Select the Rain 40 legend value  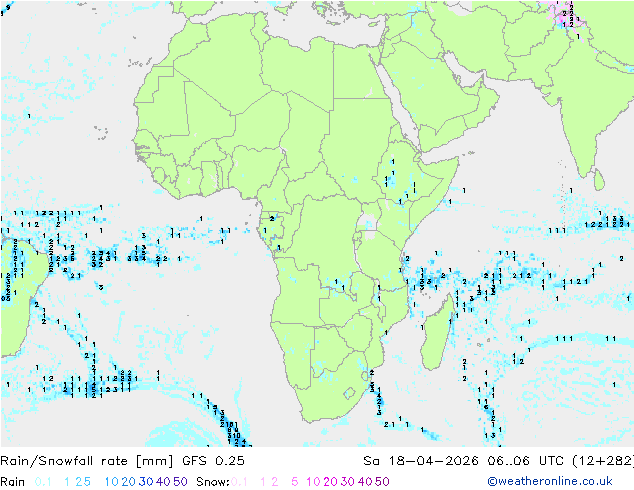pos(163,482)
